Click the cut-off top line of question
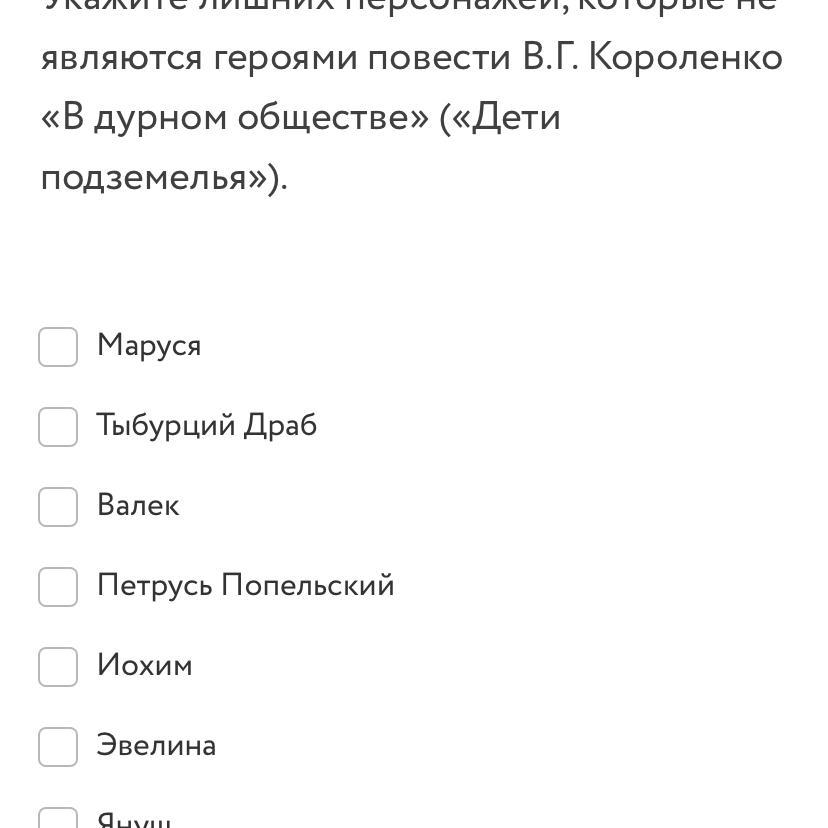828x828 pixels. click(410, 6)
